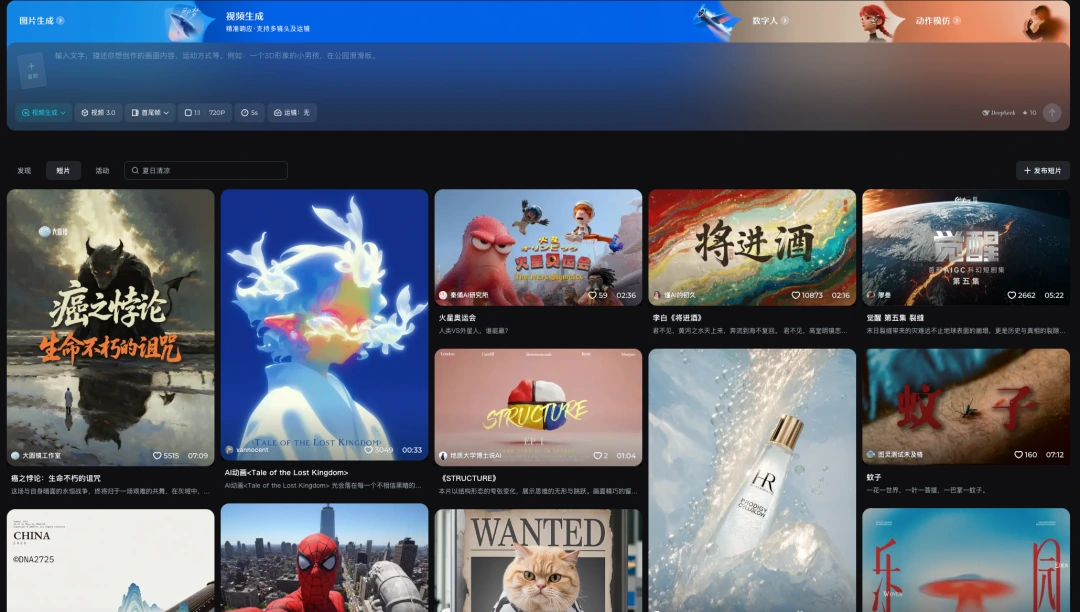This screenshot has height=612, width=1080.
Task: Click the upload arrow send button
Action: [1052, 113]
